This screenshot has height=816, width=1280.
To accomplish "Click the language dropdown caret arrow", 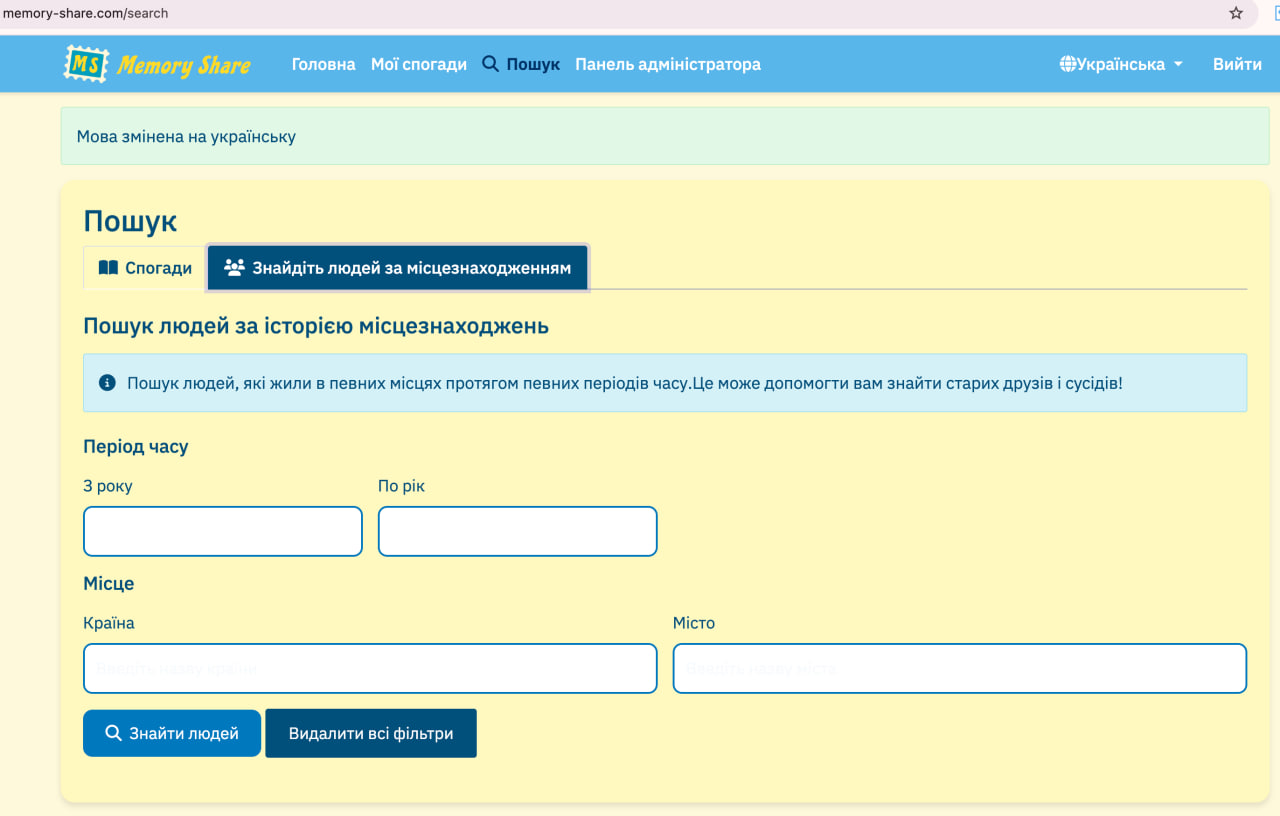I will 1178,64.
